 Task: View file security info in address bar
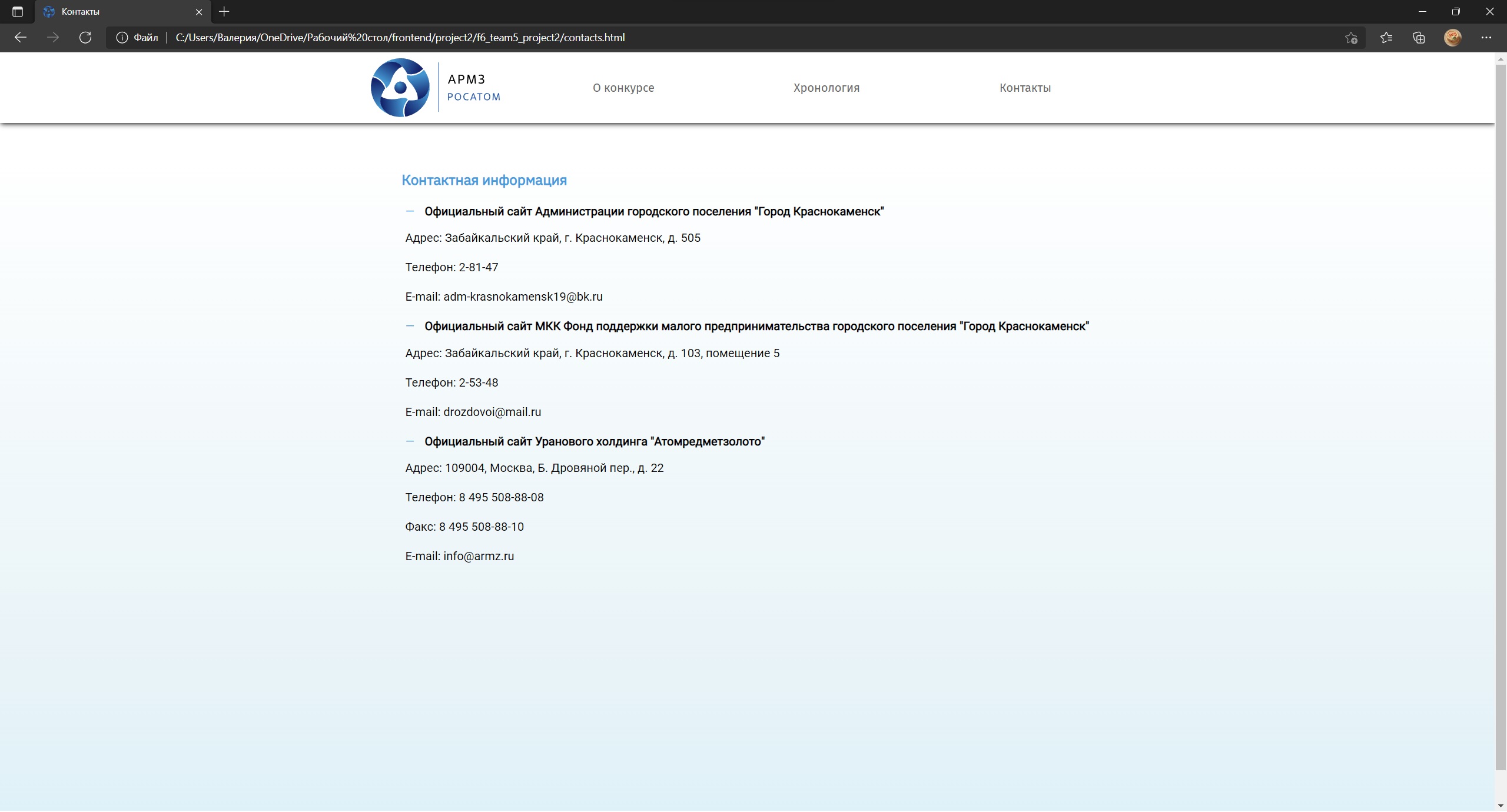pyautogui.click(x=122, y=37)
